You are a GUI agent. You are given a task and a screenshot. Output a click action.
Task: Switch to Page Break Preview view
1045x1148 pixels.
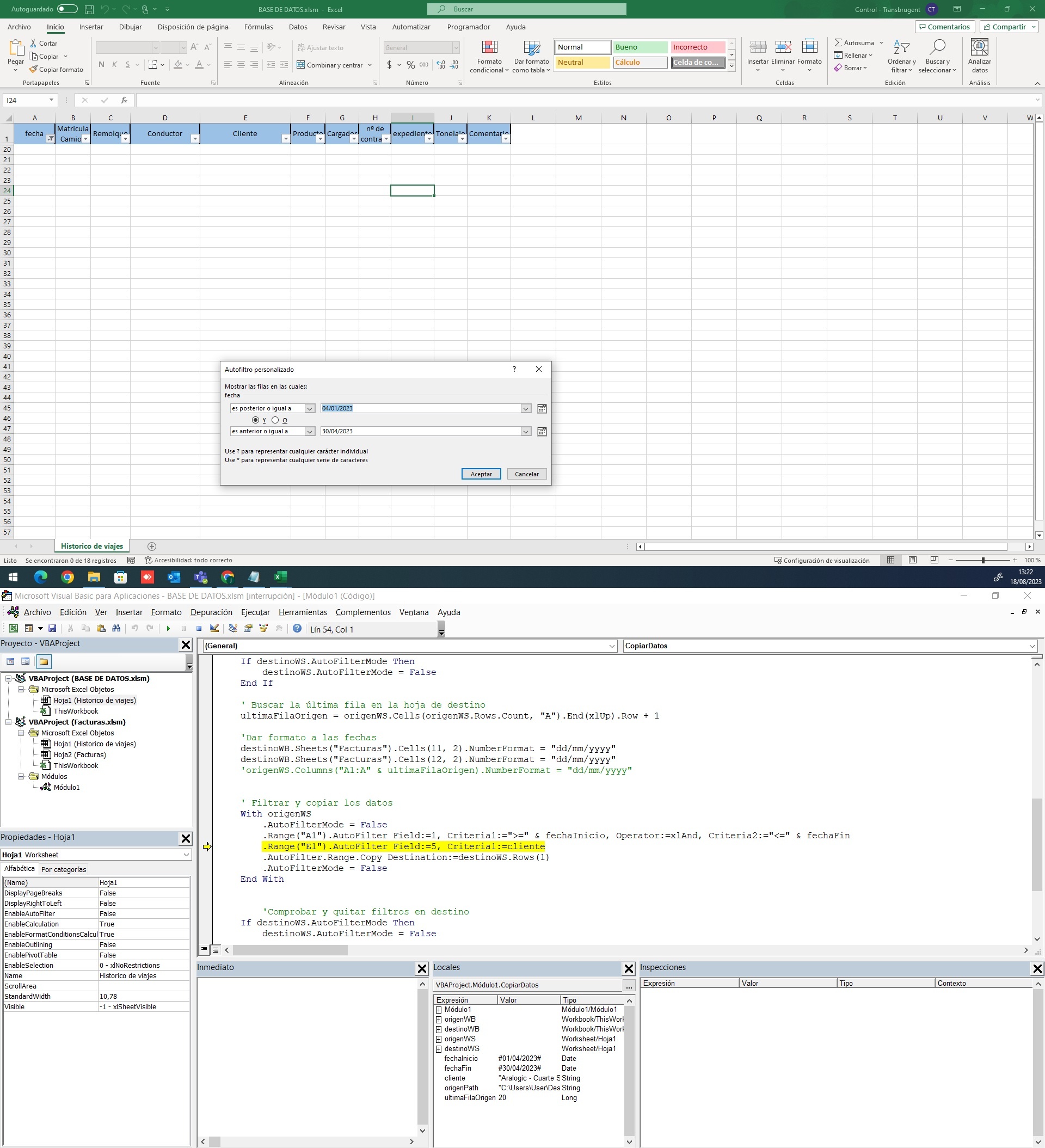tap(934, 560)
